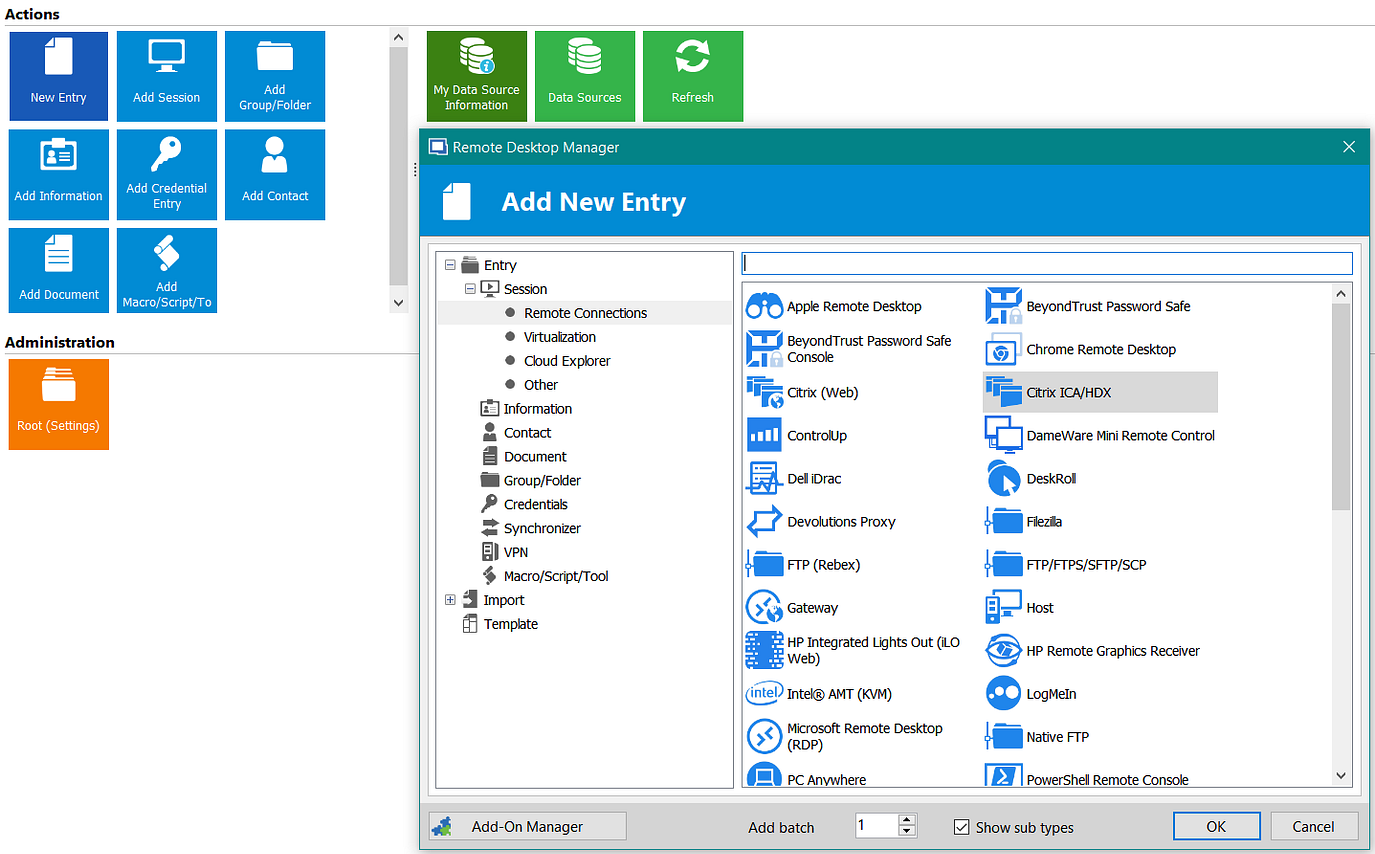
Task: Select the LogMeIn entry type
Action: pyautogui.click(x=1032, y=693)
